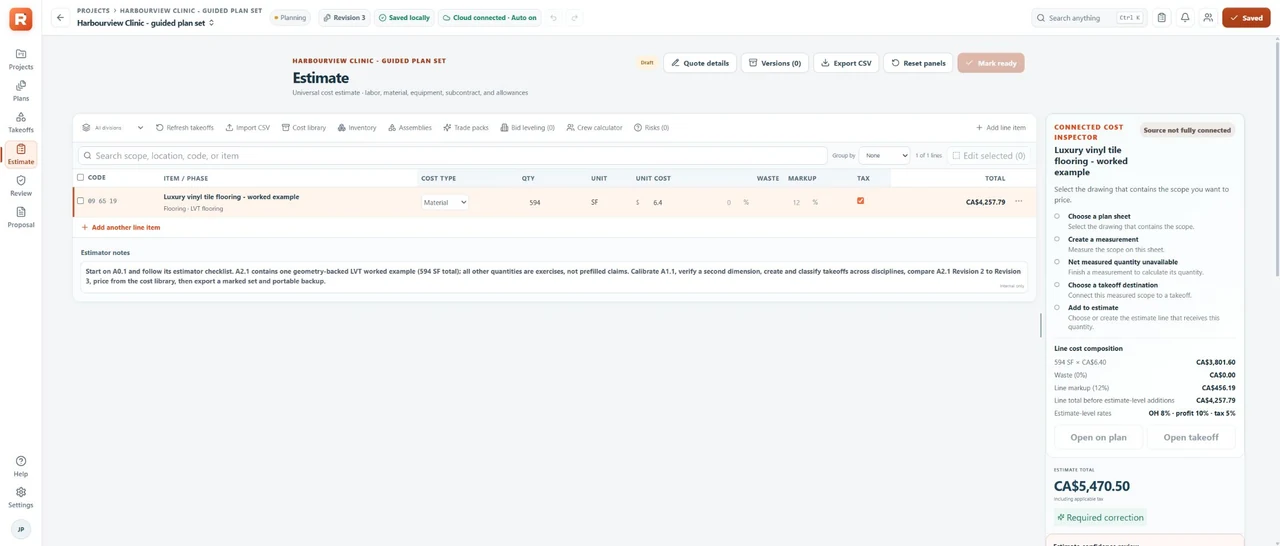Image resolution: width=1280 pixels, height=546 pixels.
Task: Check the Luxury vinyl tile row checkbox
Action: pyautogui.click(x=81, y=201)
